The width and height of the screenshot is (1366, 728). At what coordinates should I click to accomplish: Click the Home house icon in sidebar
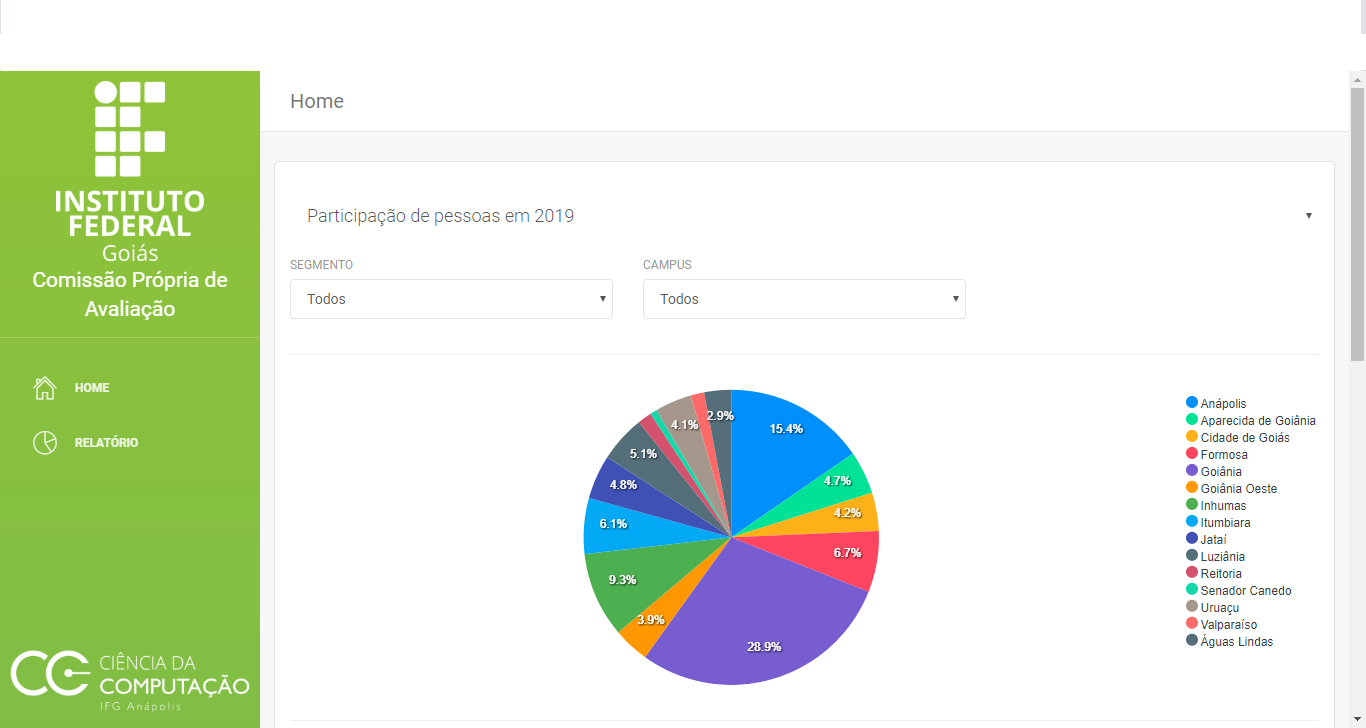coord(45,388)
